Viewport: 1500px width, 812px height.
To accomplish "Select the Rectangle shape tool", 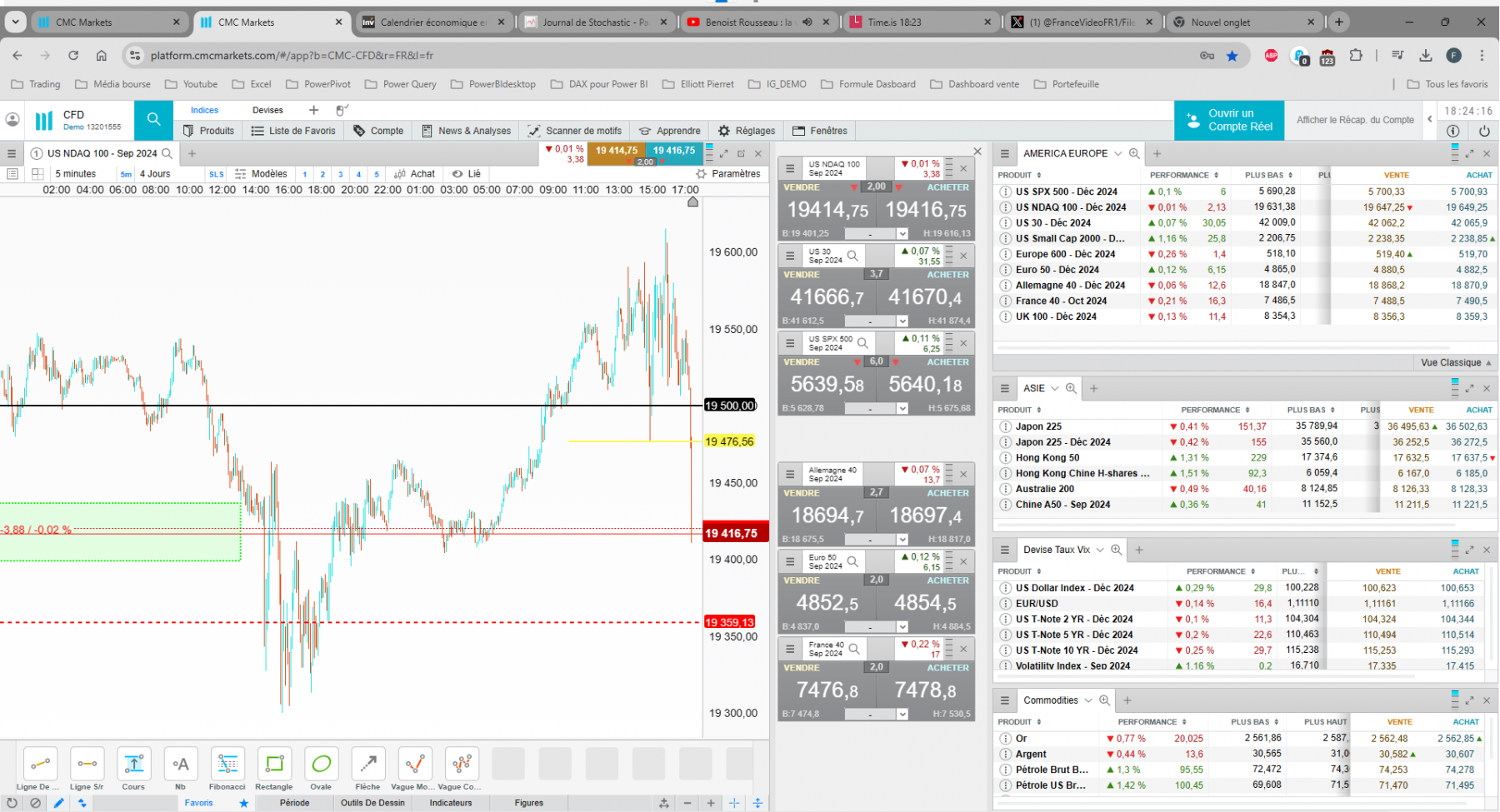I will [x=274, y=764].
